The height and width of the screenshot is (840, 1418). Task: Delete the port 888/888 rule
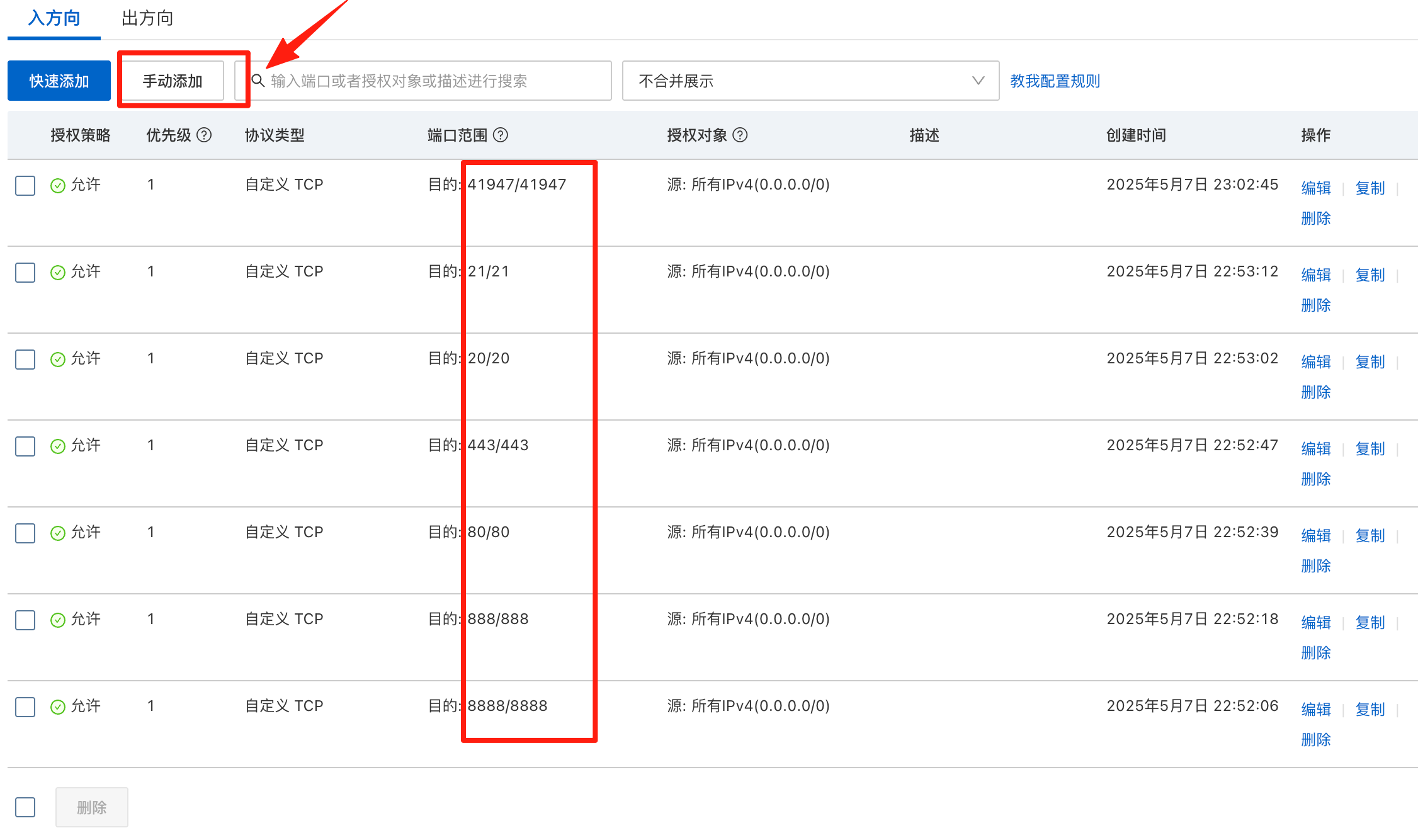(1315, 652)
